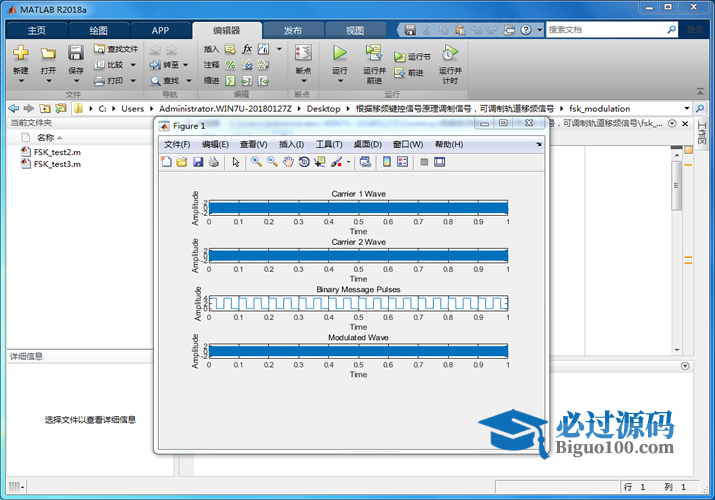
Task: Click 查找 (Find) magnifier button
Action: [x=165, y=81]
